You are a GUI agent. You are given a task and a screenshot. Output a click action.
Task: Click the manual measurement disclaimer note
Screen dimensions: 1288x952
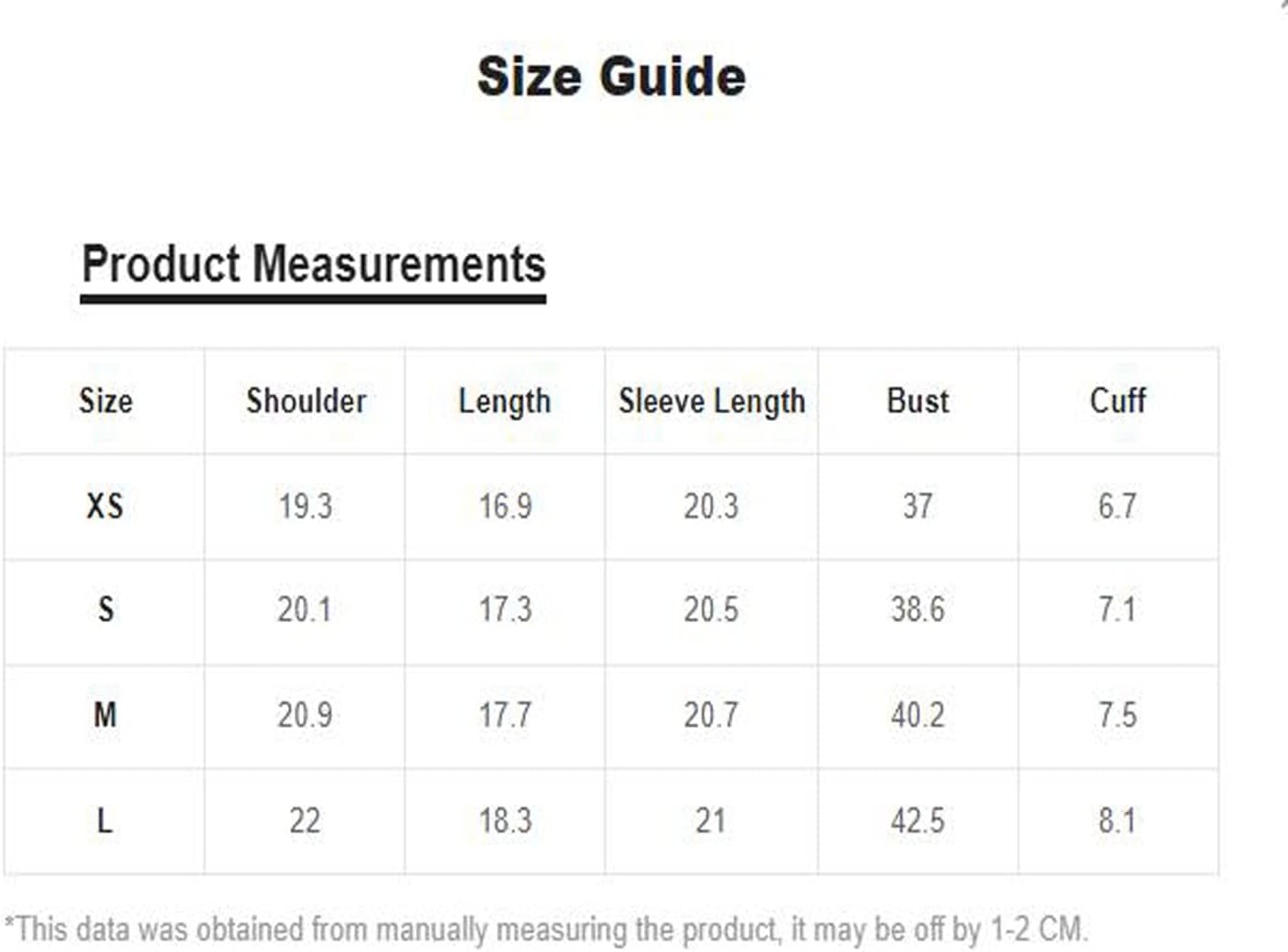(x=546, y=930)
